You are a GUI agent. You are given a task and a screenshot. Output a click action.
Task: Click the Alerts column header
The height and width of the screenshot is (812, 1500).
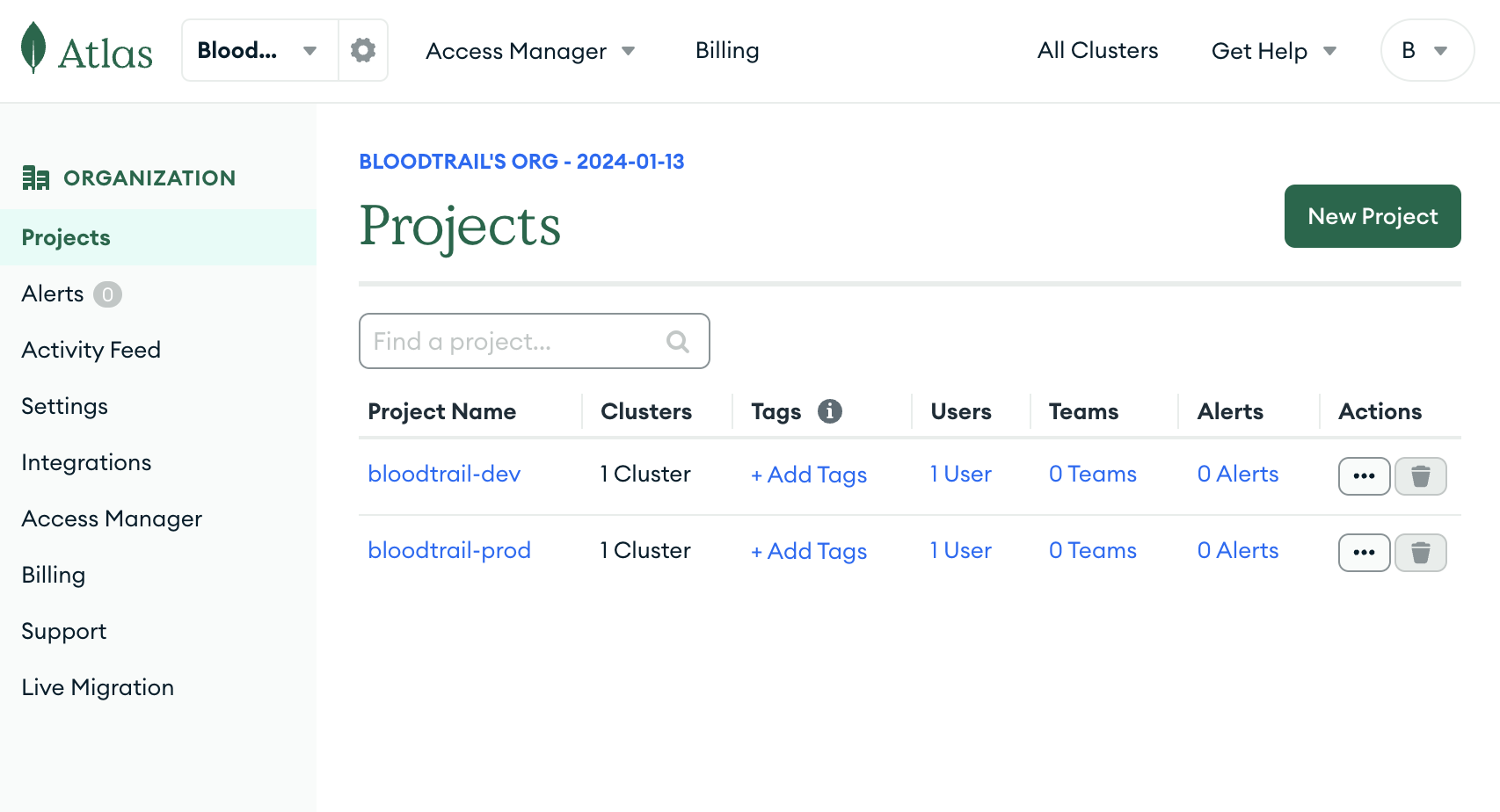(x=1230, y=411)
